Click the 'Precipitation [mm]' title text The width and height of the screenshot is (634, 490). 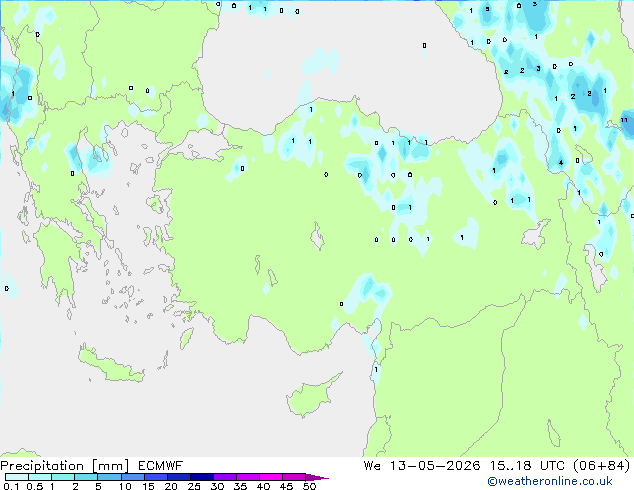(65, 466)
